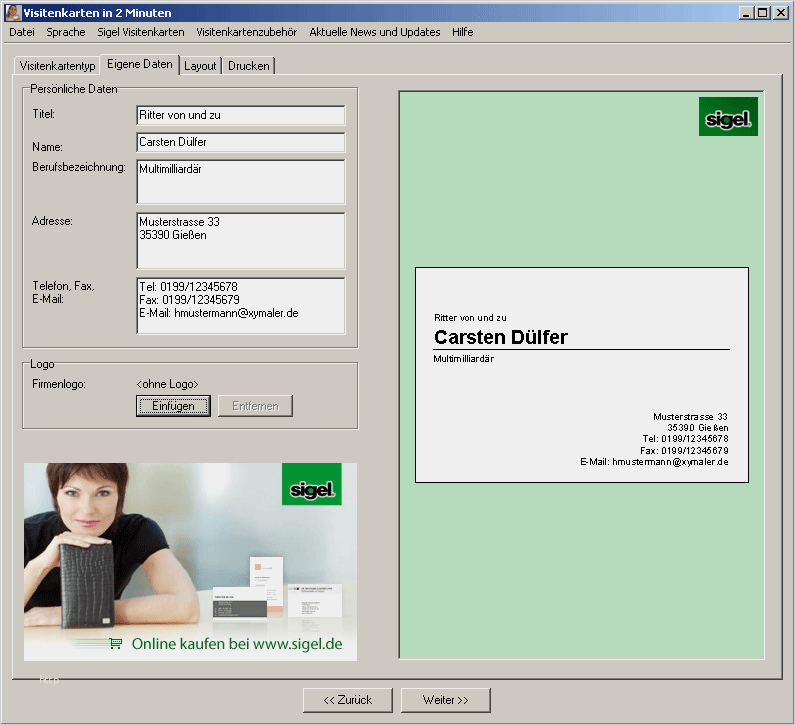Click the Berufsbezeichnung text area

[241, 182]
